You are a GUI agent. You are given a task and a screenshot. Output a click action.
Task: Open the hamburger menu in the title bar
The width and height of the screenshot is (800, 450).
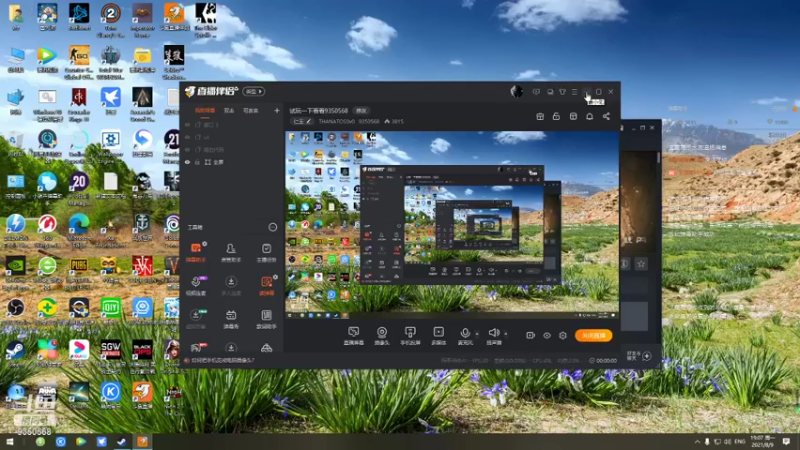coord(574,92)
